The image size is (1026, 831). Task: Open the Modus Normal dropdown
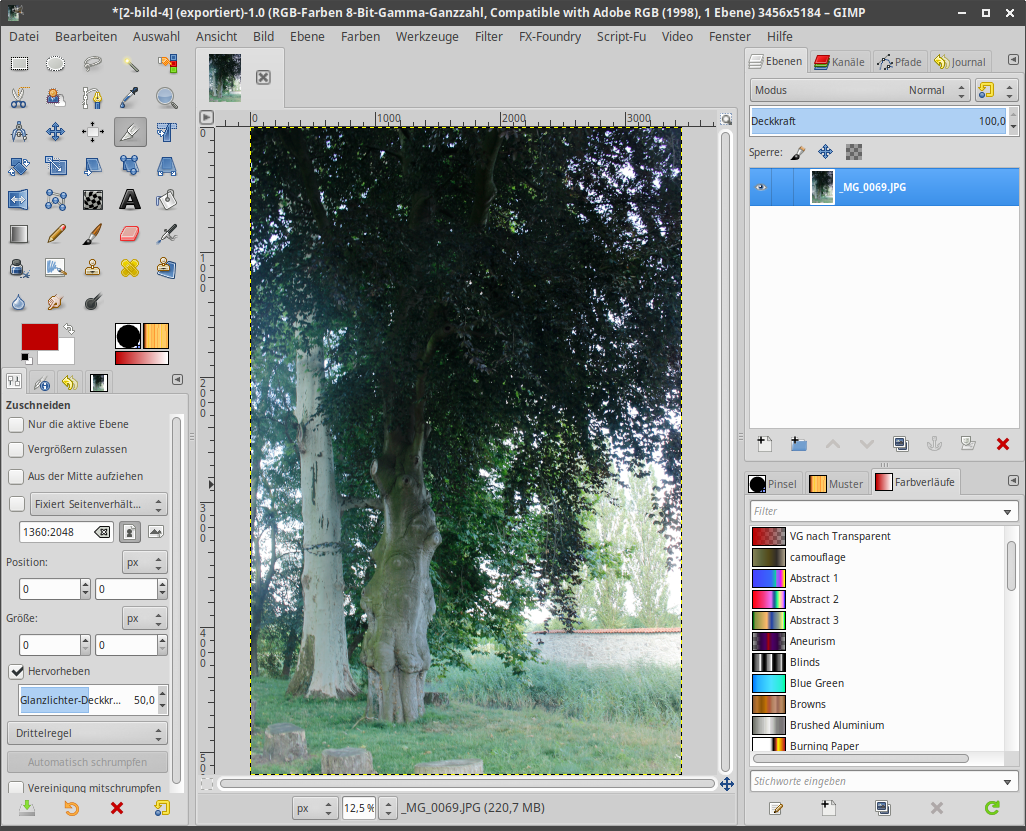(860, 90)
